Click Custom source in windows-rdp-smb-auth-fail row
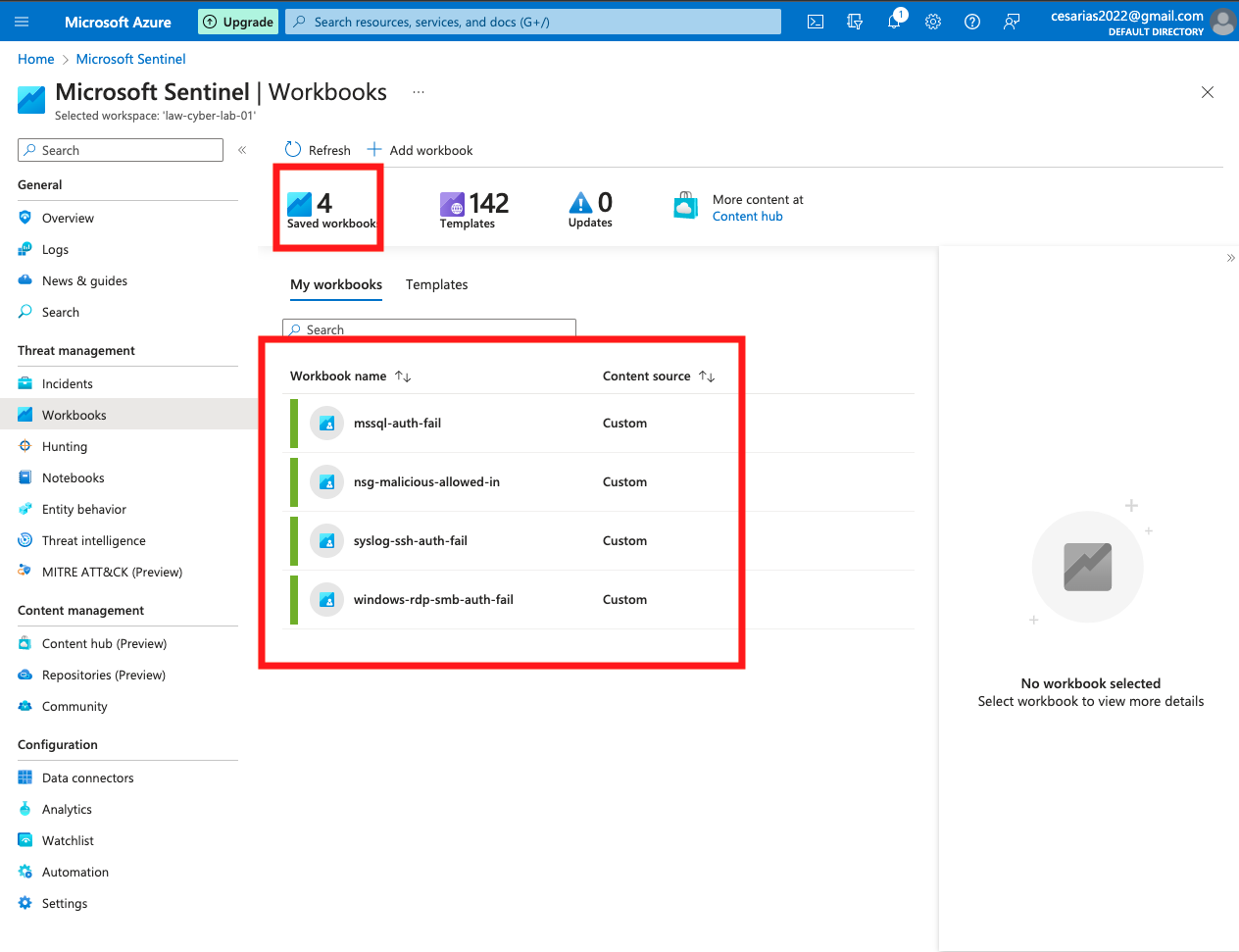The image size is (1239, 952). tap(624, 600)
